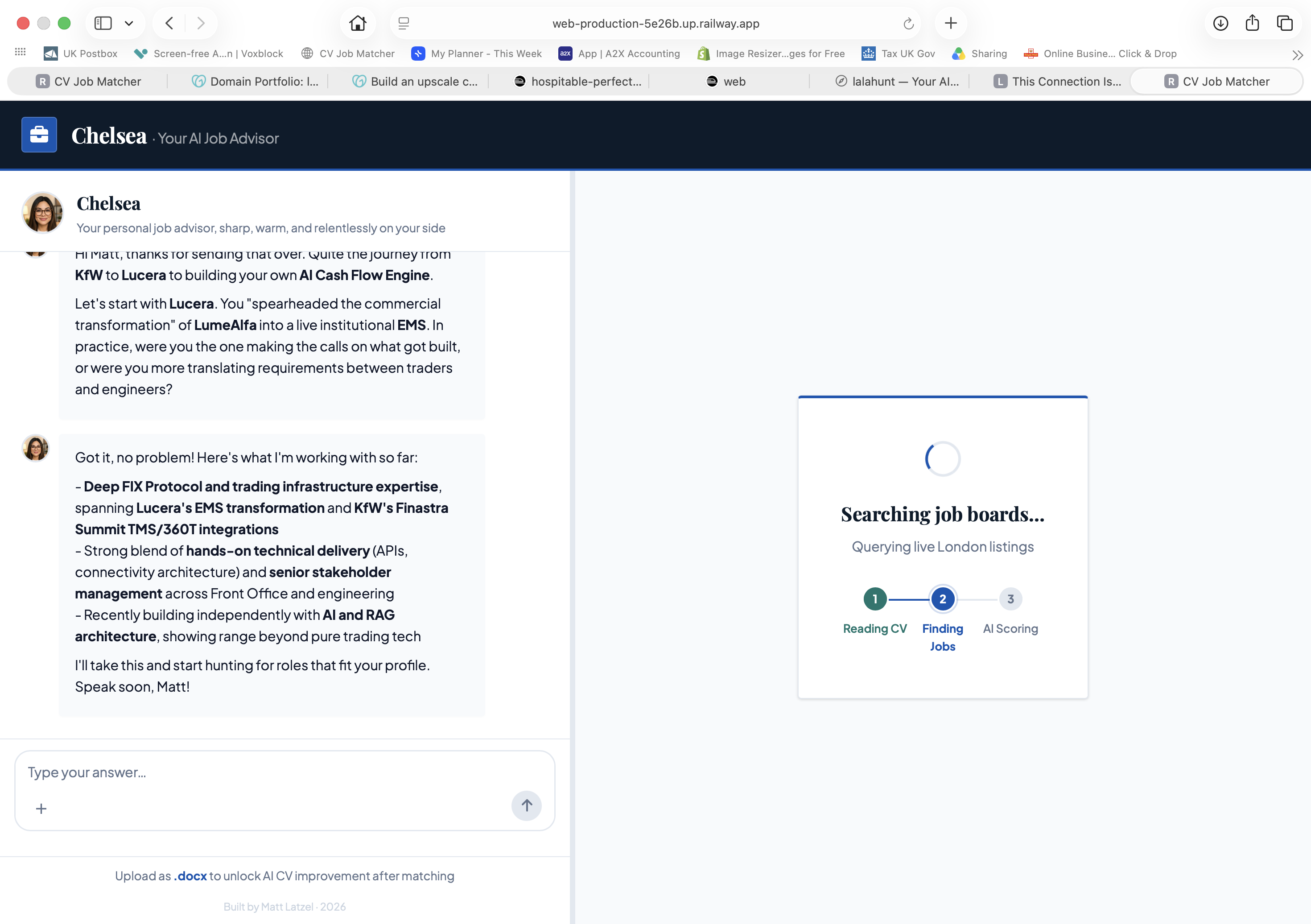Click the Reader view icon in address bar
This screenshot has width=1311, height=924.
[404, 24]
